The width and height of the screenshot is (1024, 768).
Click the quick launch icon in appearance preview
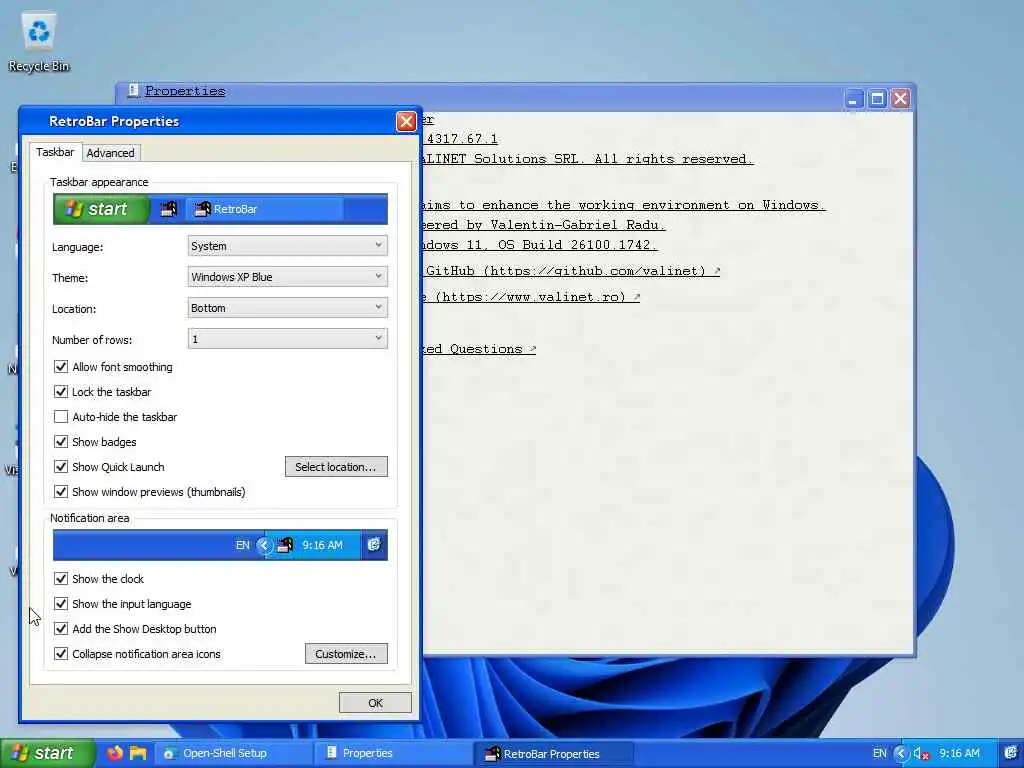pyautogui.click(x=168, y=209)
